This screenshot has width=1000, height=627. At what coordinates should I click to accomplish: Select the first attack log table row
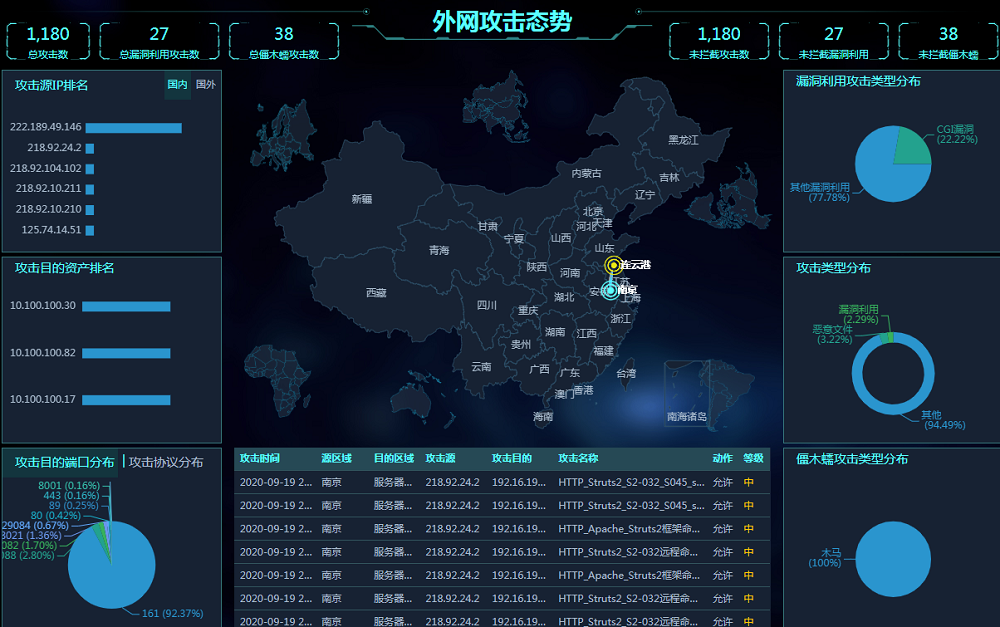click(x=500, y=482)
